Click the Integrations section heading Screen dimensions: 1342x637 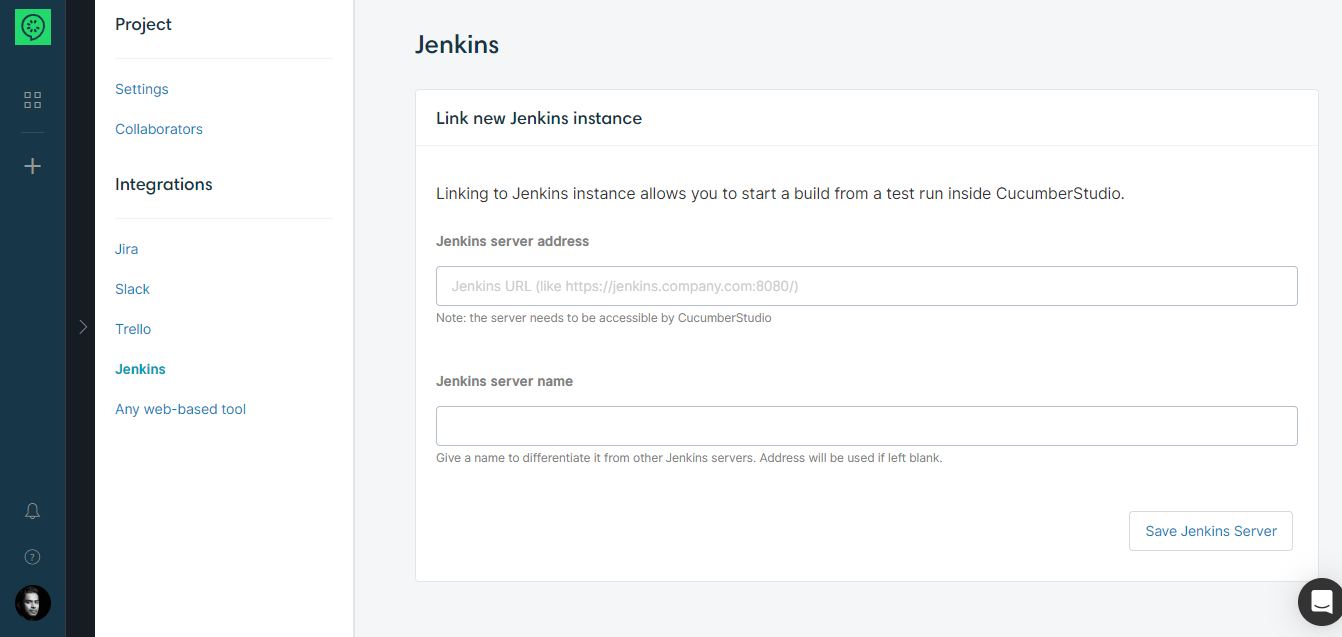[164, 184]
